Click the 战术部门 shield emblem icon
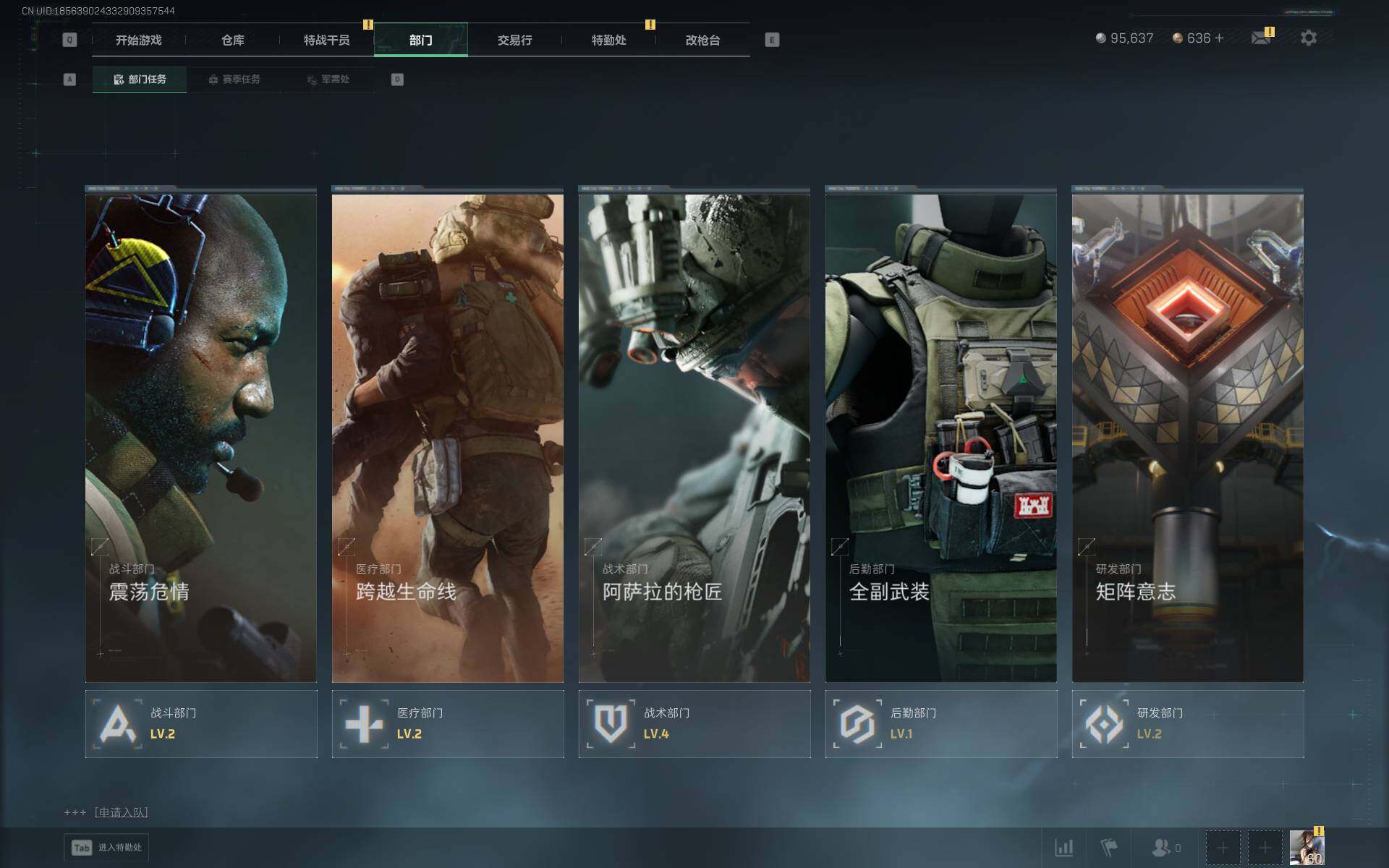 click(x=611, y=723)
